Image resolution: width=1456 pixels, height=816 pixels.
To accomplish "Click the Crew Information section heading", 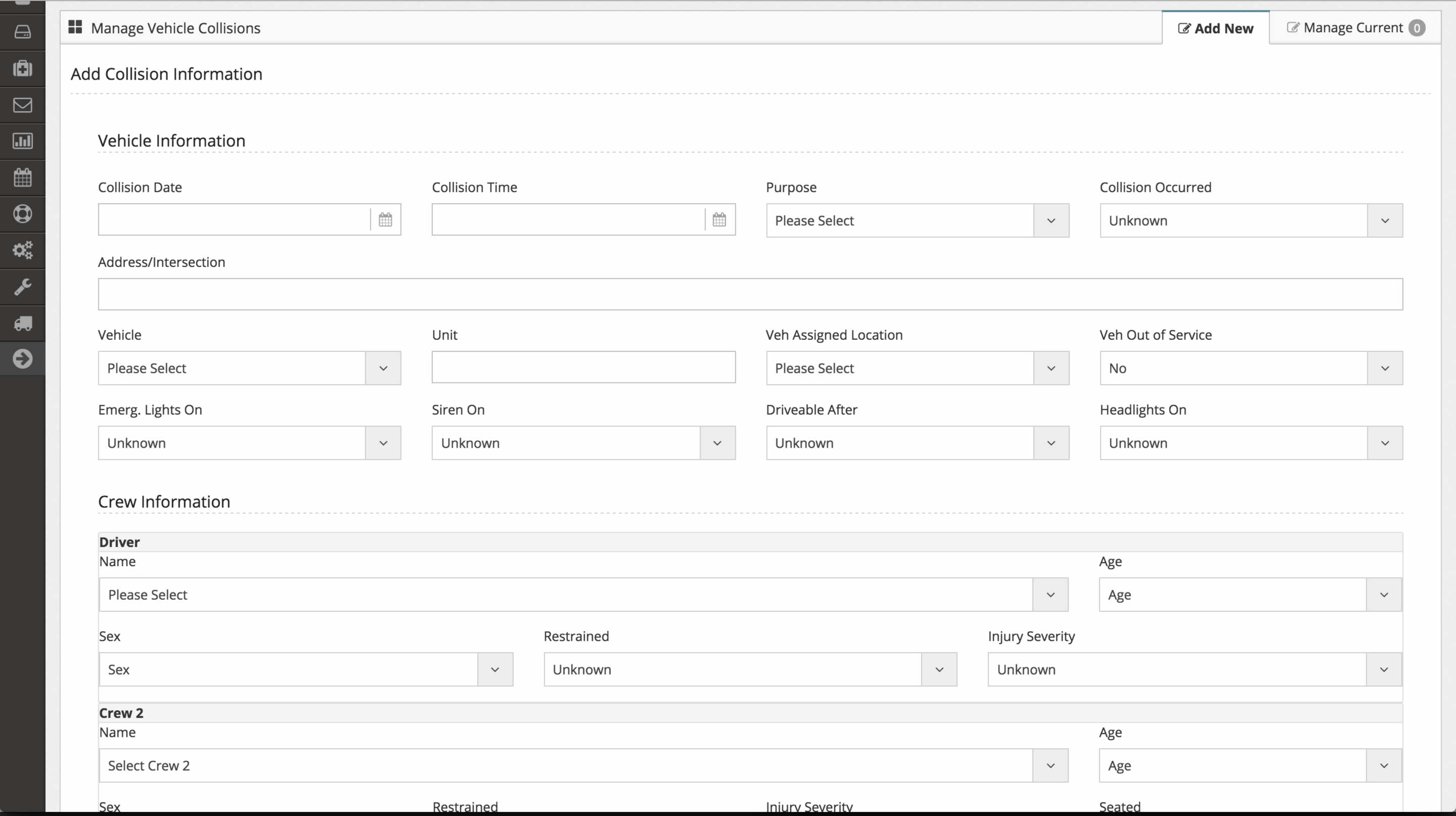I will 164,502.
